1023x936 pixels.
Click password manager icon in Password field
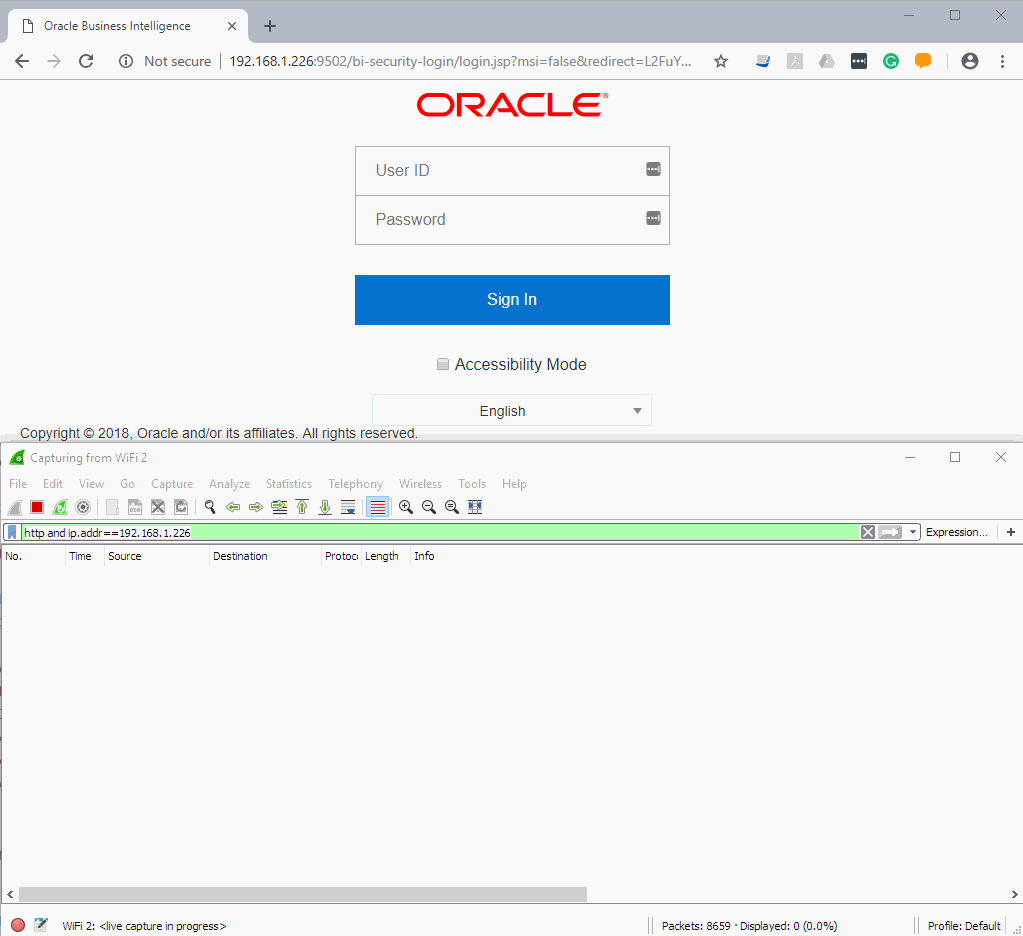click(x=653, y=218)
